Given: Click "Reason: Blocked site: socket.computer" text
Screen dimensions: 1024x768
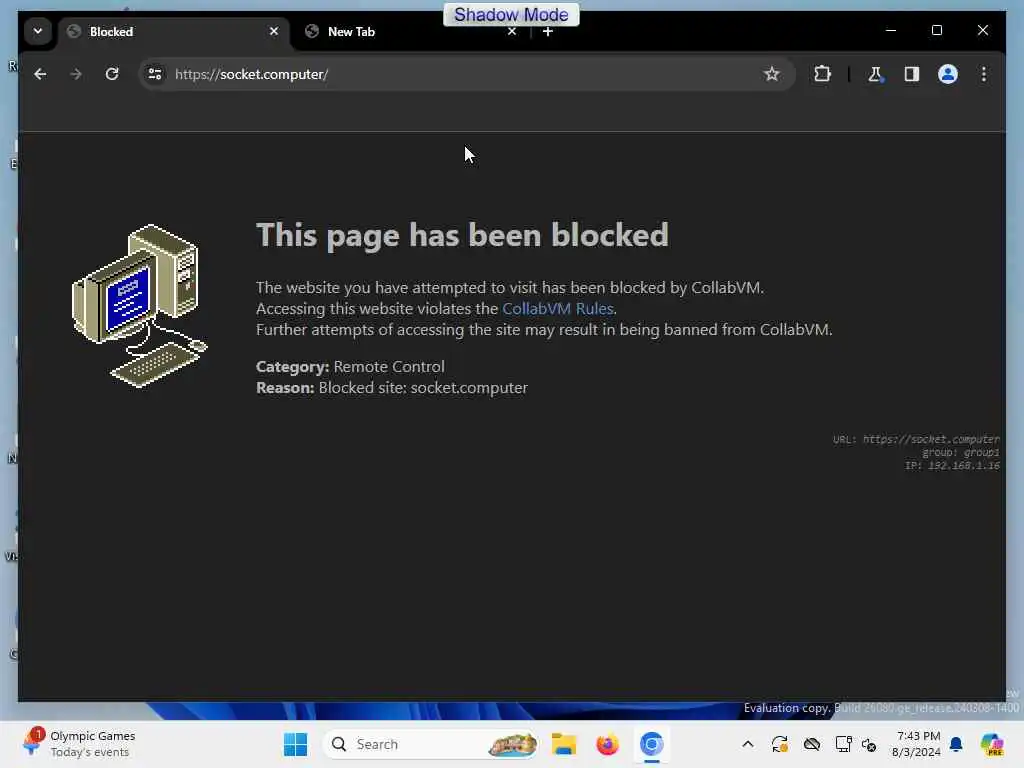Looking at the screenshot, I should click(392, 387).
